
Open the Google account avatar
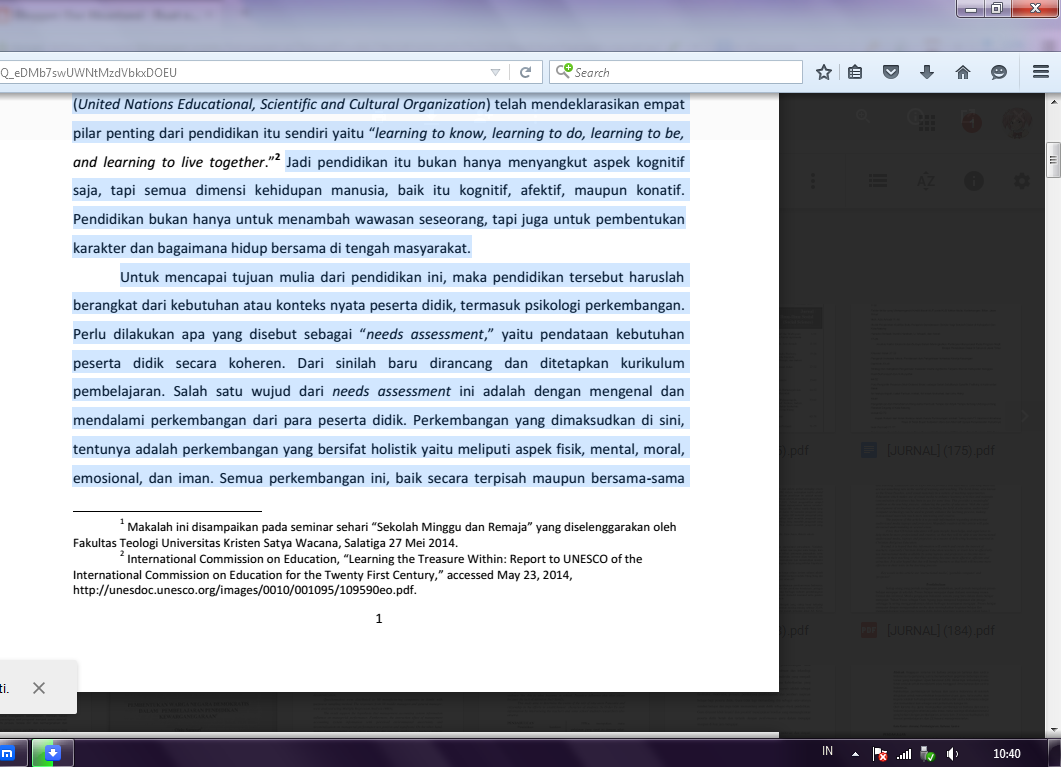click(x=1016, y=122)
